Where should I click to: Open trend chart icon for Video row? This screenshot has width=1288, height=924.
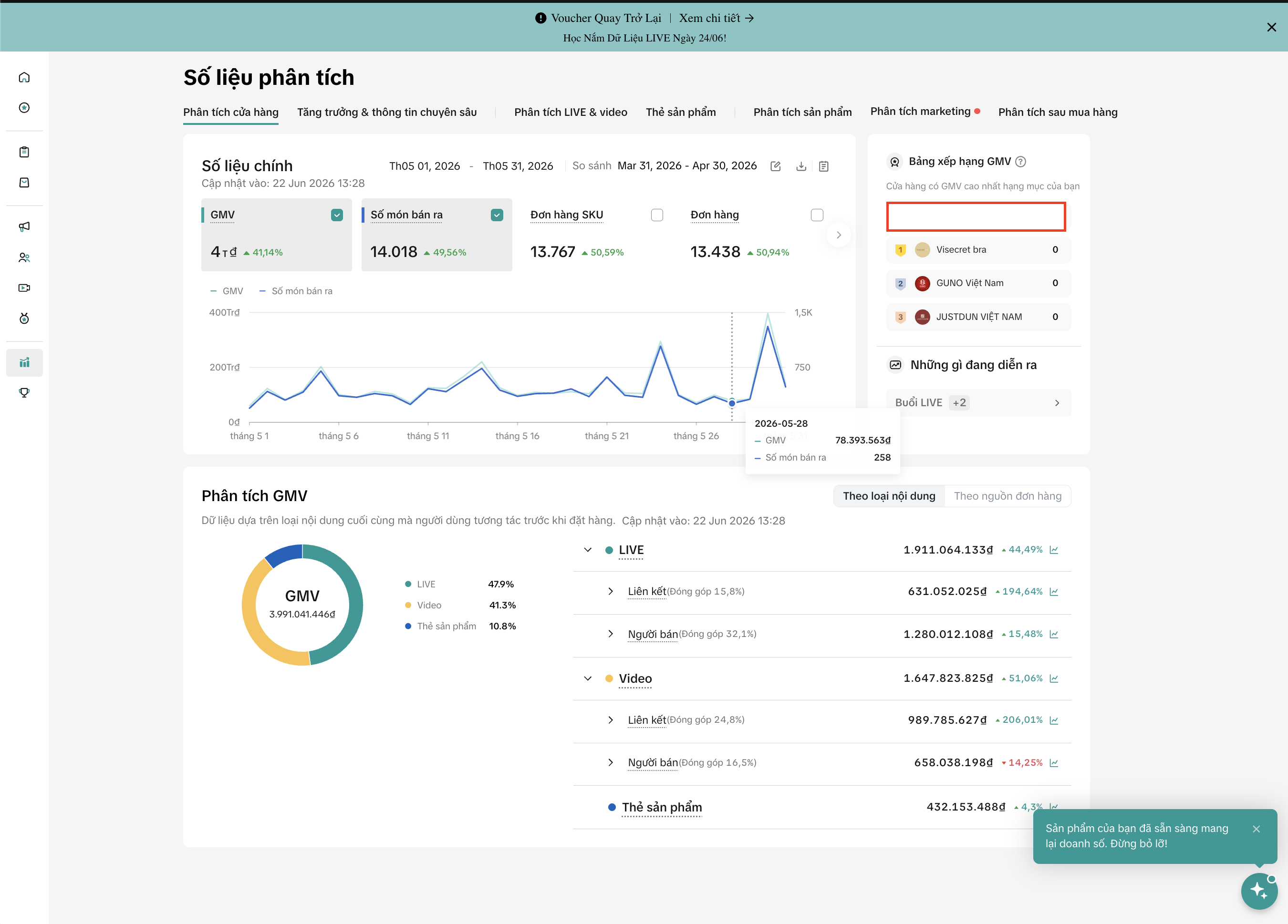1054,679
